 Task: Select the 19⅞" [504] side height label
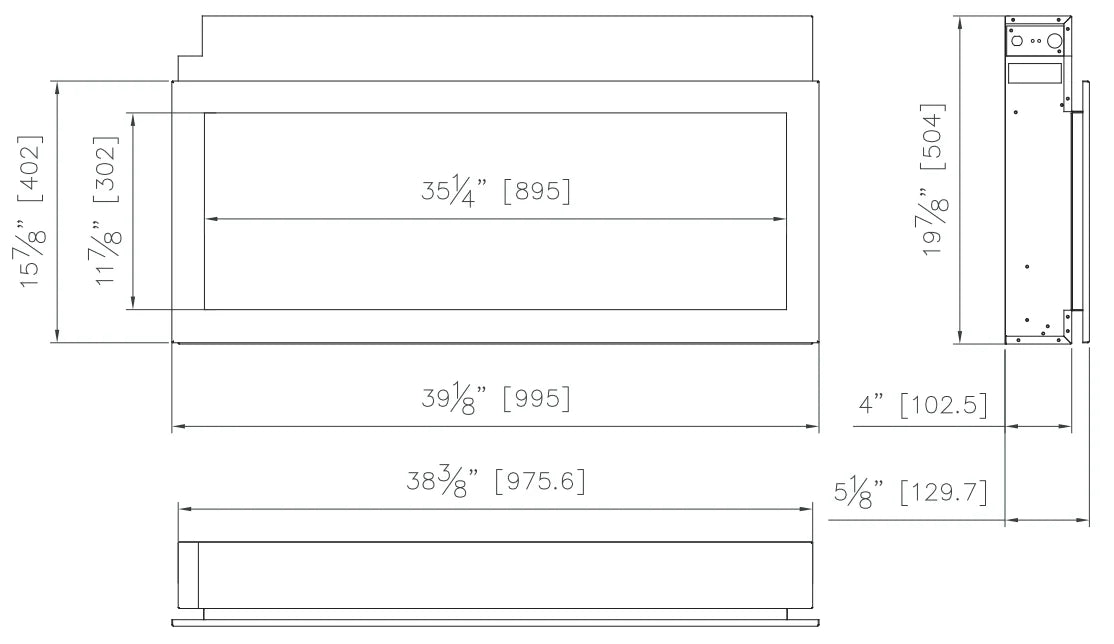click(x=933, y=180)
